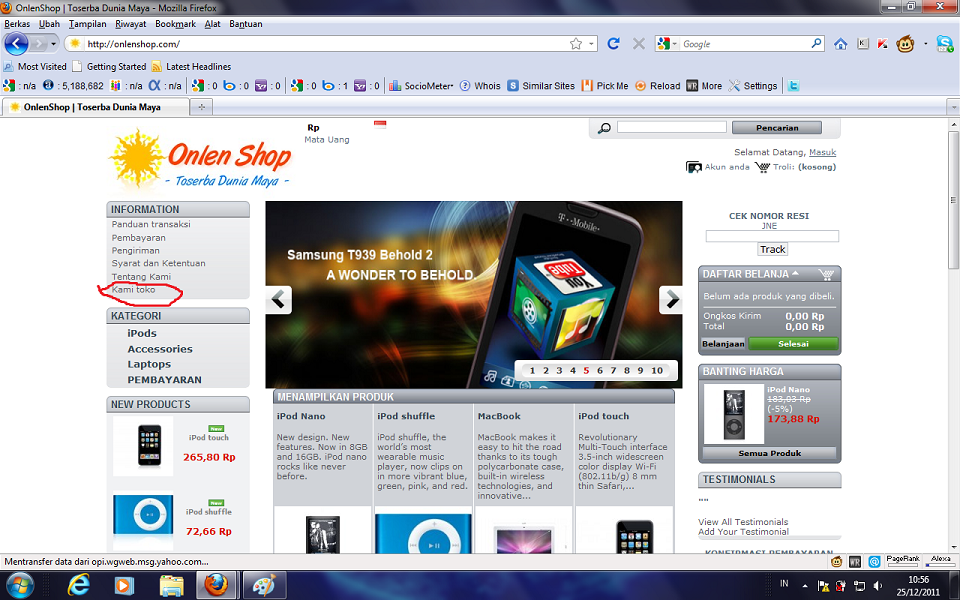This screenshot has height=600, width=960.
Task: Click the monkey face add-on icon
Action: pyautogui.click(x=905, y=43)
